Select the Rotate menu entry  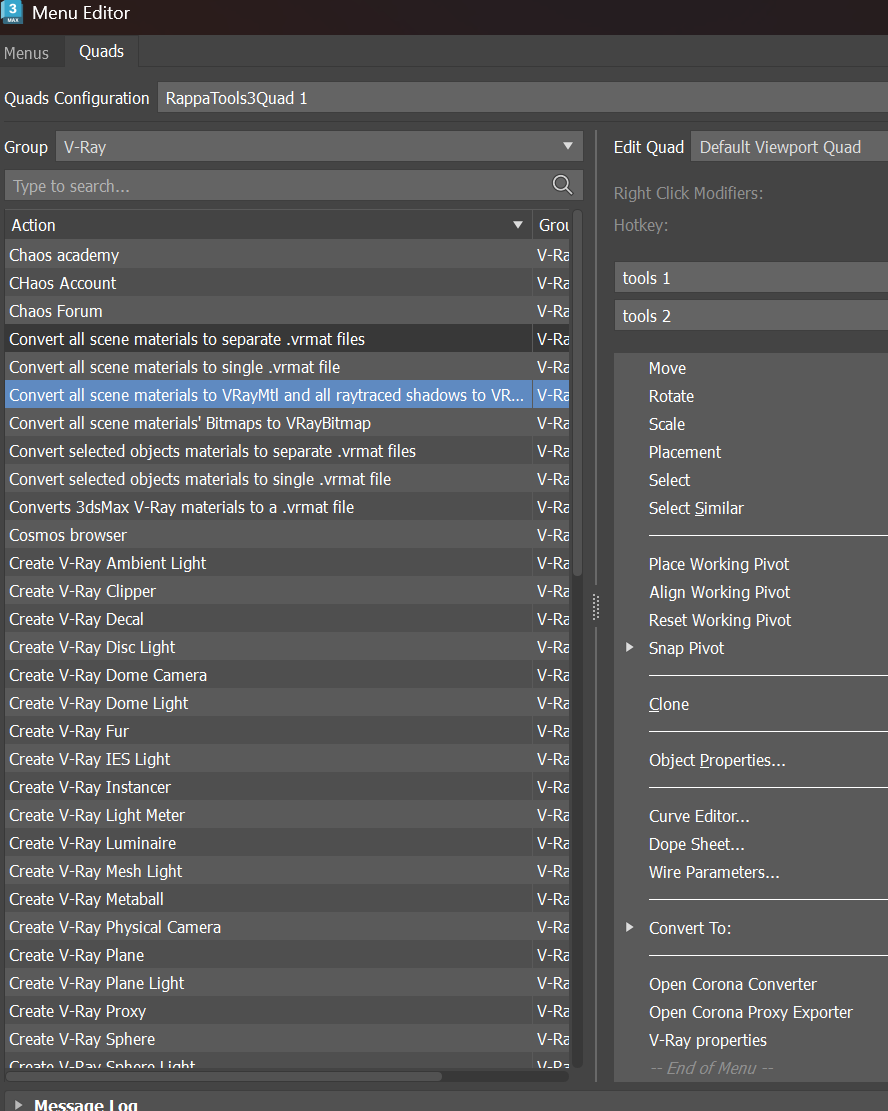[x=671, y=396]
